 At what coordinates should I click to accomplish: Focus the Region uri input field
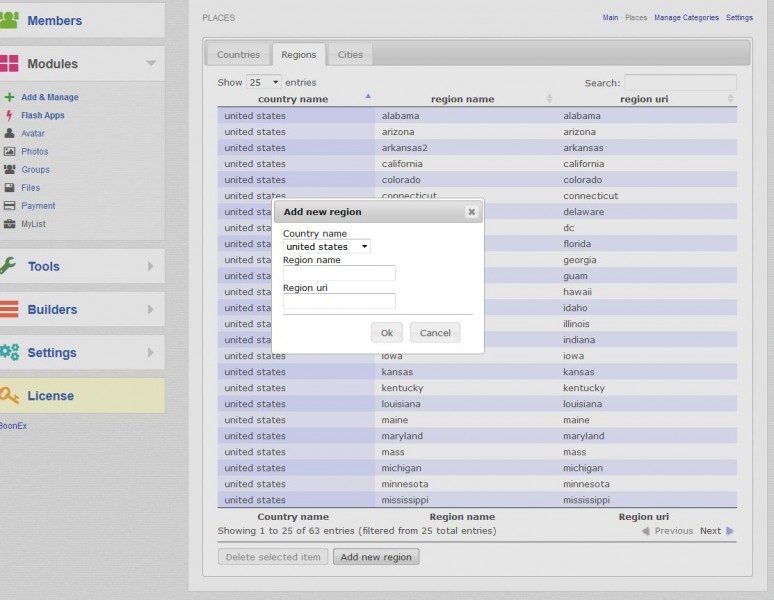(339, 301)
